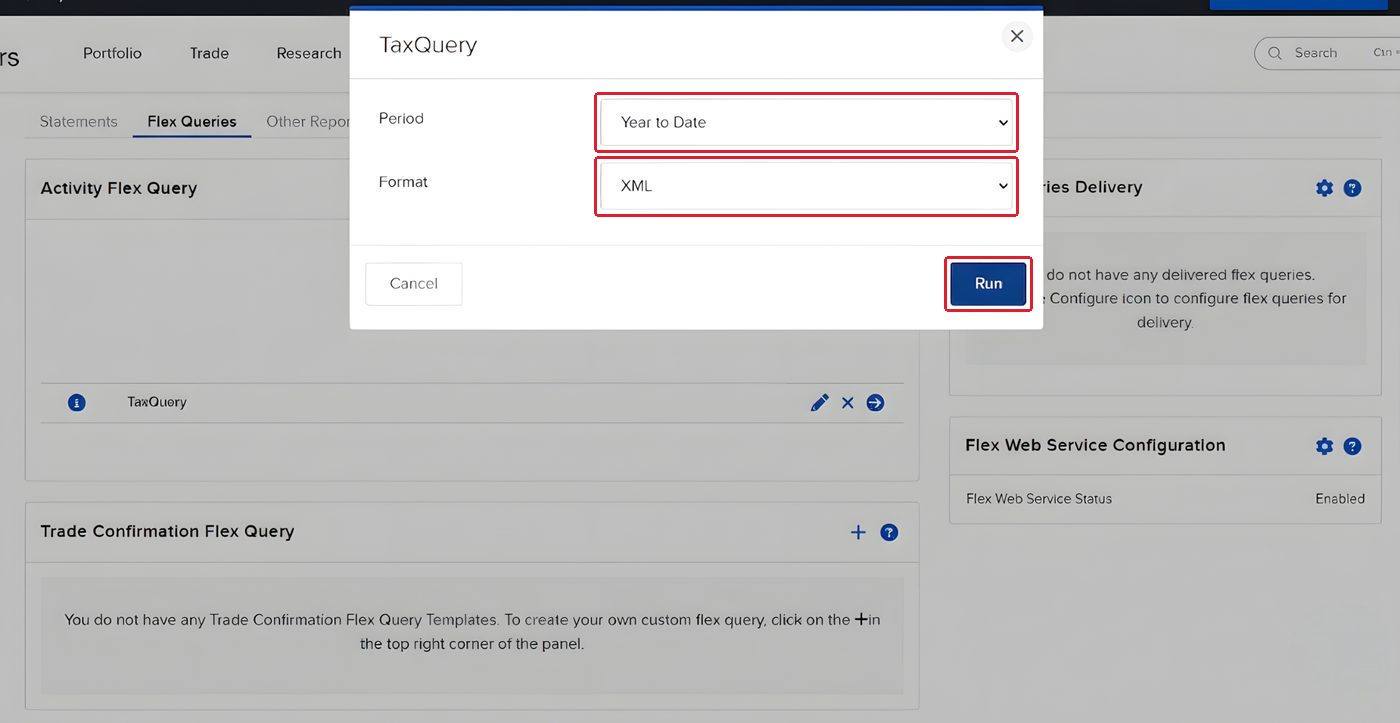Click the Trade Confirmation Flex Query heading
Image resolution: width=1400 pixels, height=723 pixels.
tap(167, 531)
